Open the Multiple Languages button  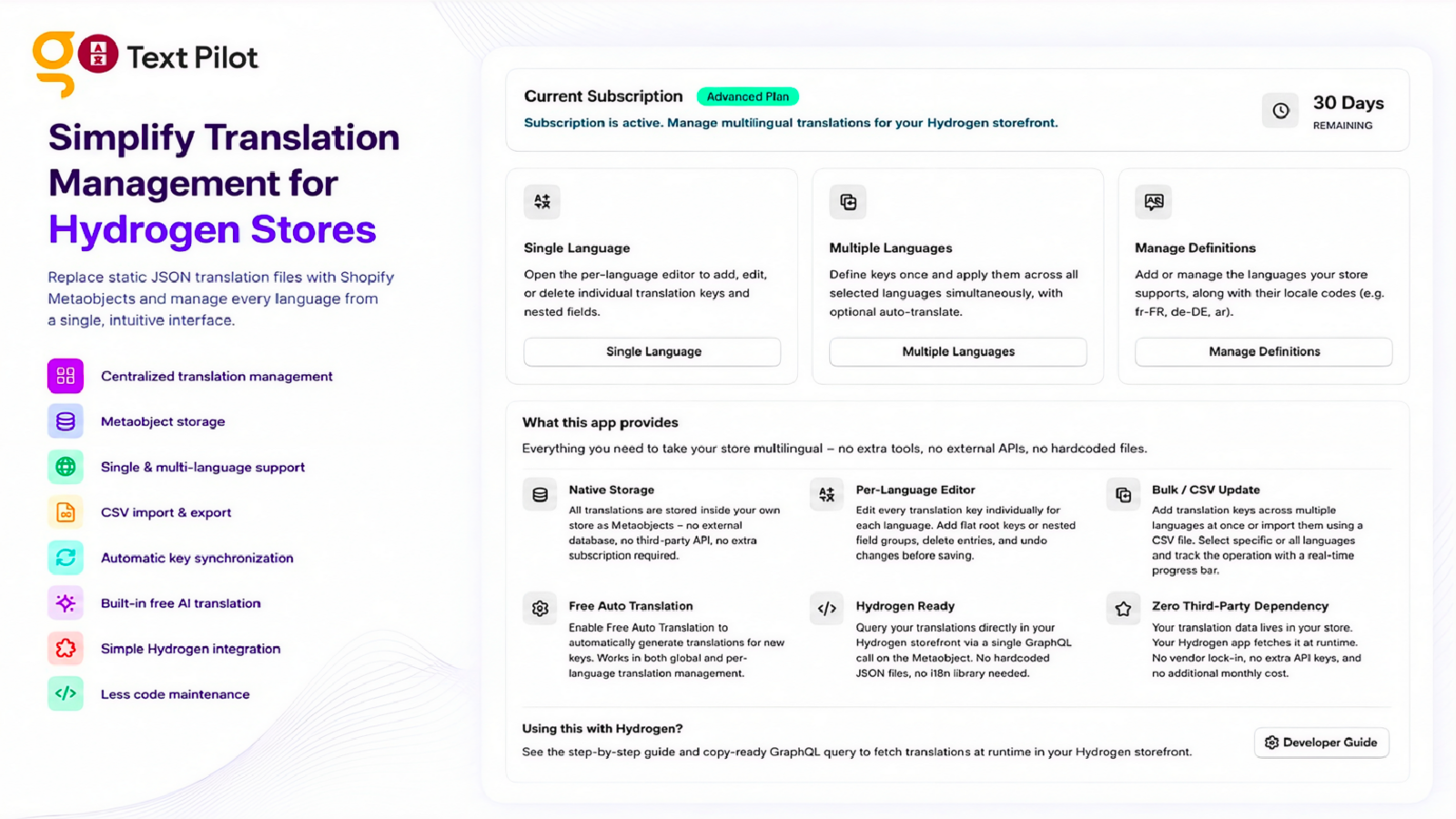[958, 352]
